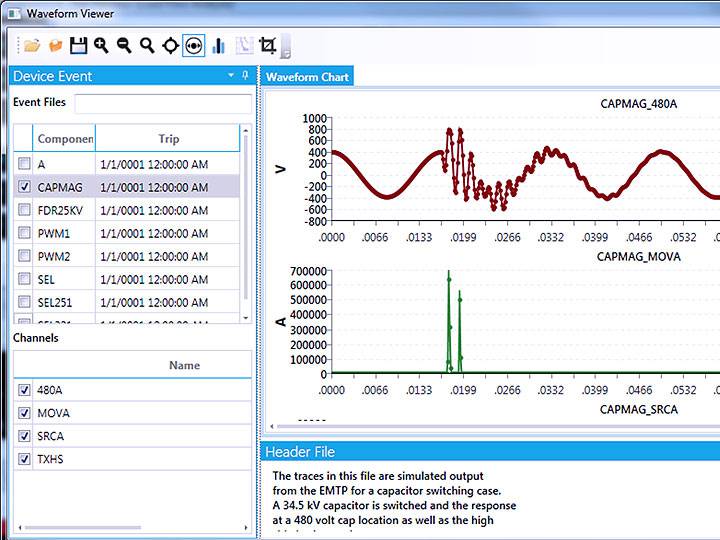Click the Event Files input field
This screenshot has height=540, width=720.
click(163, 103)
